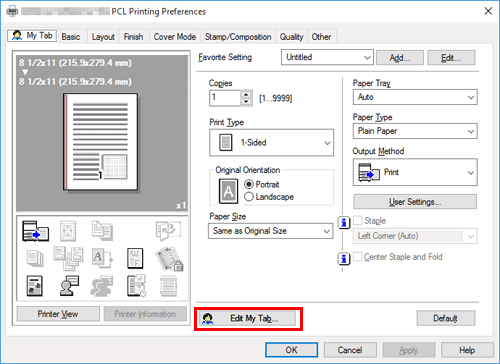The width and height of the screenshot is (500, 364).
Task: Click the greyed group account track icon
Action: click(102, 286)
